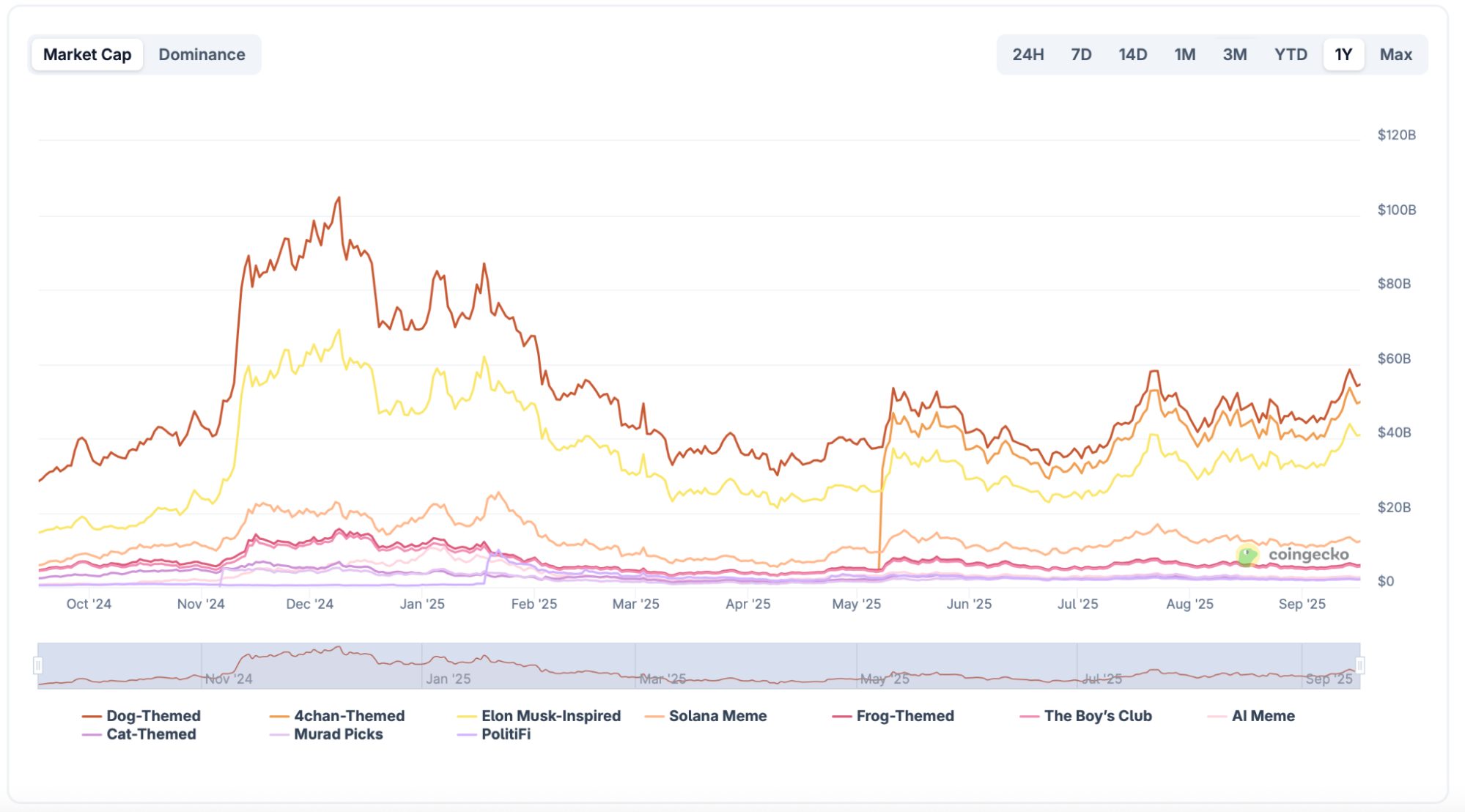Screen dimensions: 1465x812
Task: Select the Market Cap tab
Action: pyautogui.click(x=87, y=54)
